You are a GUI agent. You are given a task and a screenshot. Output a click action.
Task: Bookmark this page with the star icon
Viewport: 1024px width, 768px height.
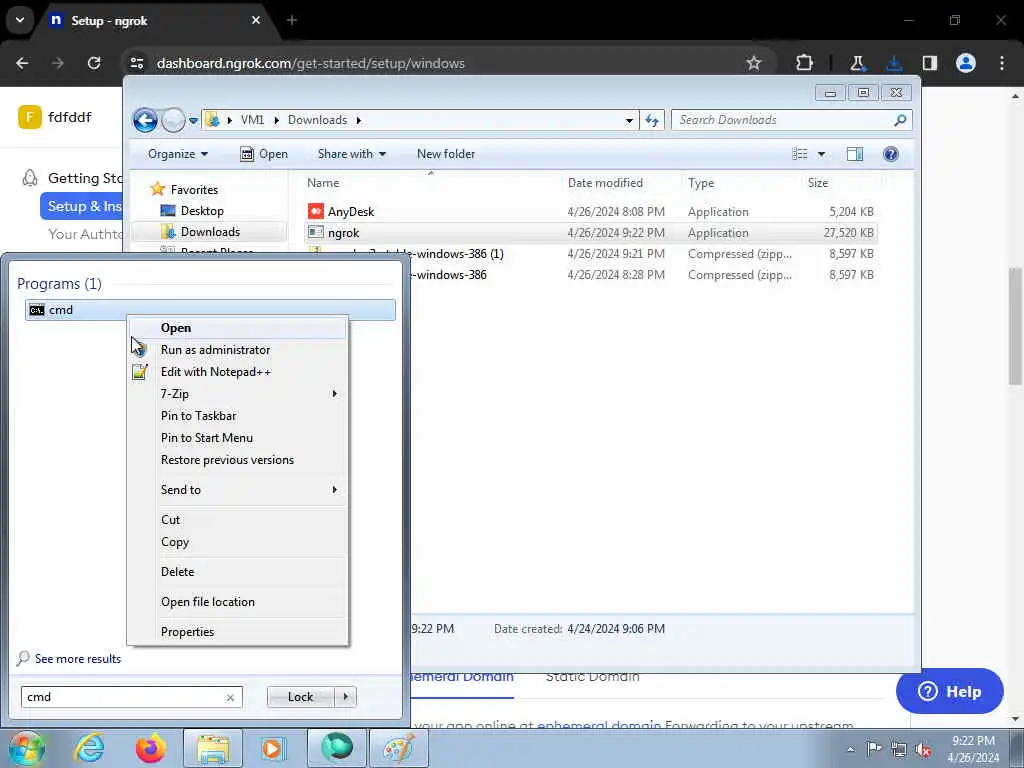754,63
